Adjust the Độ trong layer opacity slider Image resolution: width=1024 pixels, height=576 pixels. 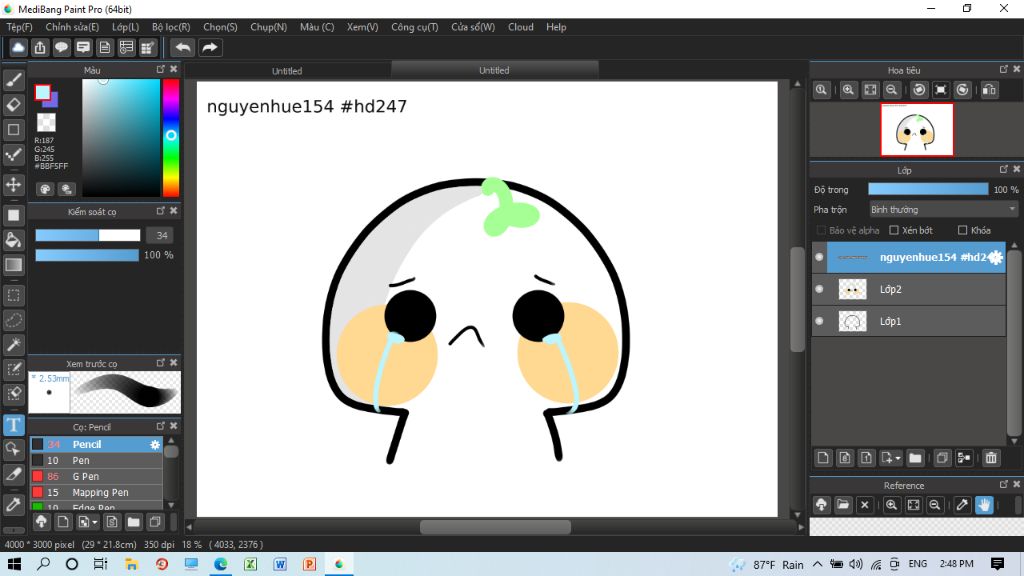pos(928,189)
